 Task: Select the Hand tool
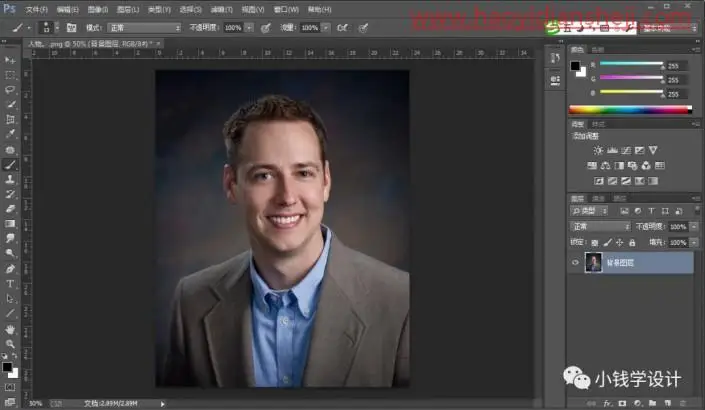pos(10,329)
